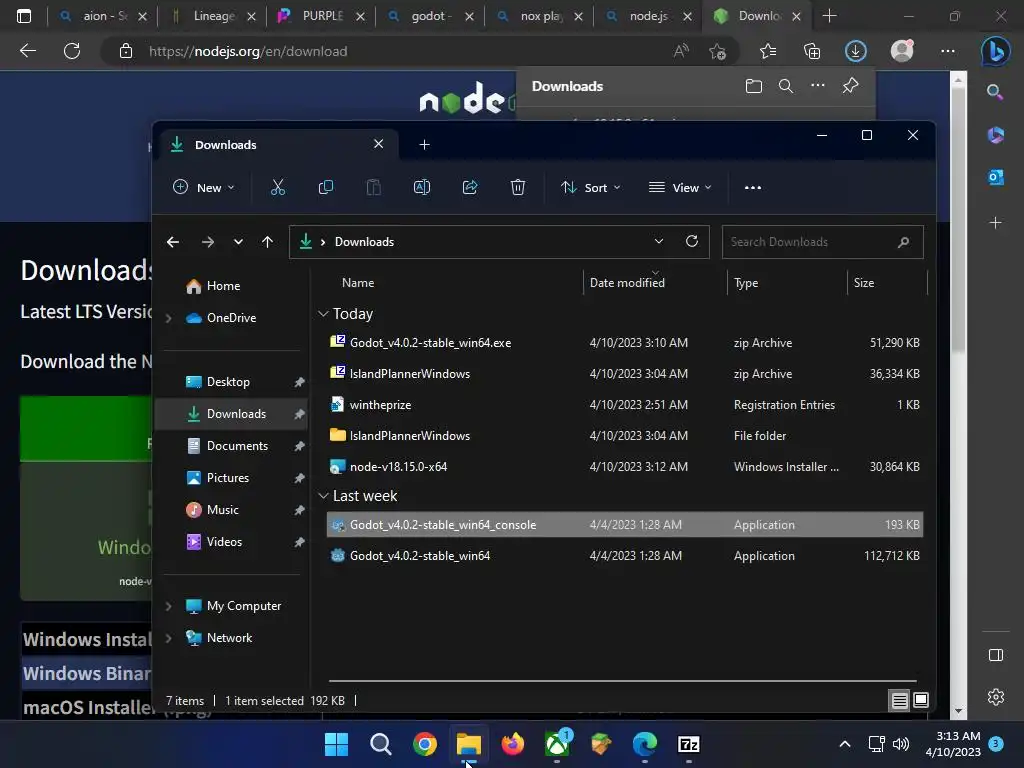Image resolution: width=1024 pixels, height=768 pixels.
Task: Click the Rename icon in Explorer toolbar
Action: pyautogui.click(x=422, y=187)
